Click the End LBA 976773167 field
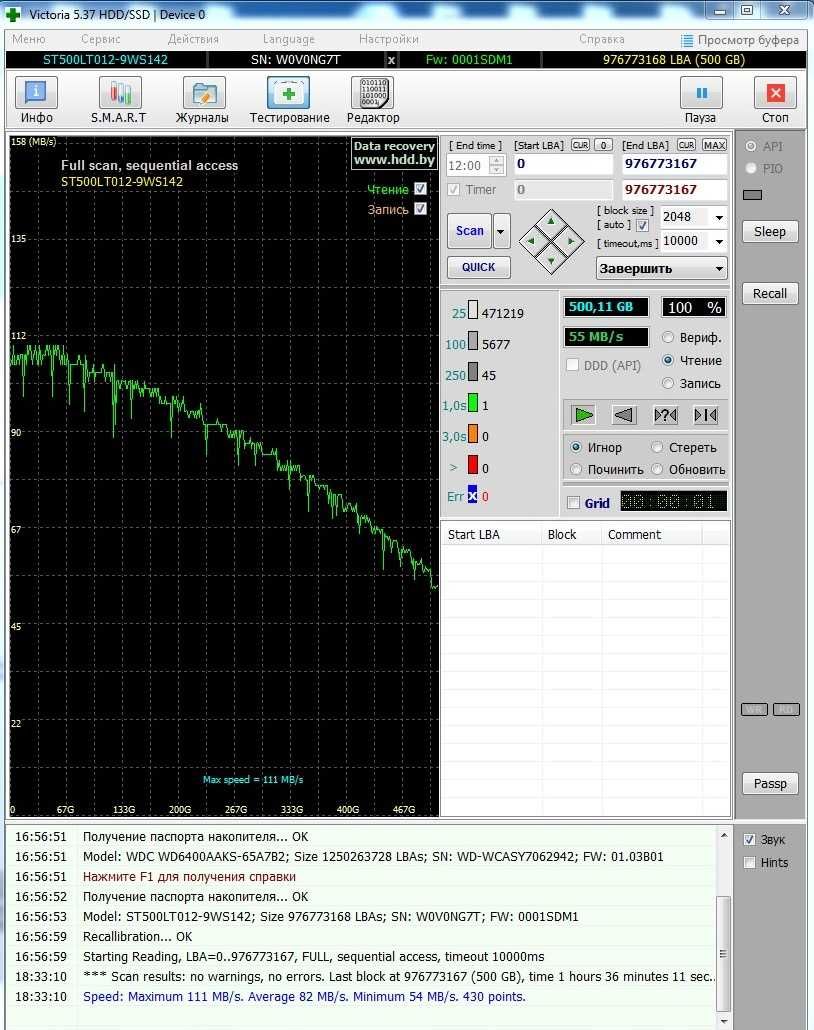Viewport: 814px width, 1030px height. pyautogui.click(x=675, y=164)
